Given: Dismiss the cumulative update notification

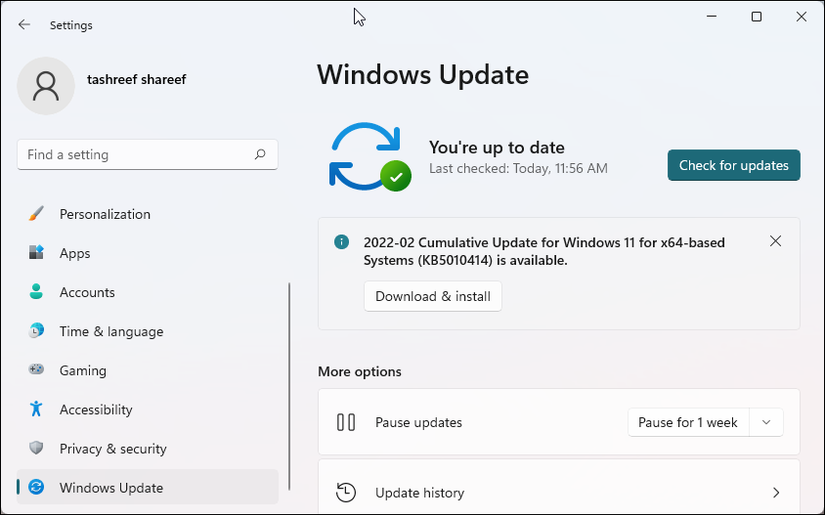Looking at the screenshot, I should click(x=776, y=241).
